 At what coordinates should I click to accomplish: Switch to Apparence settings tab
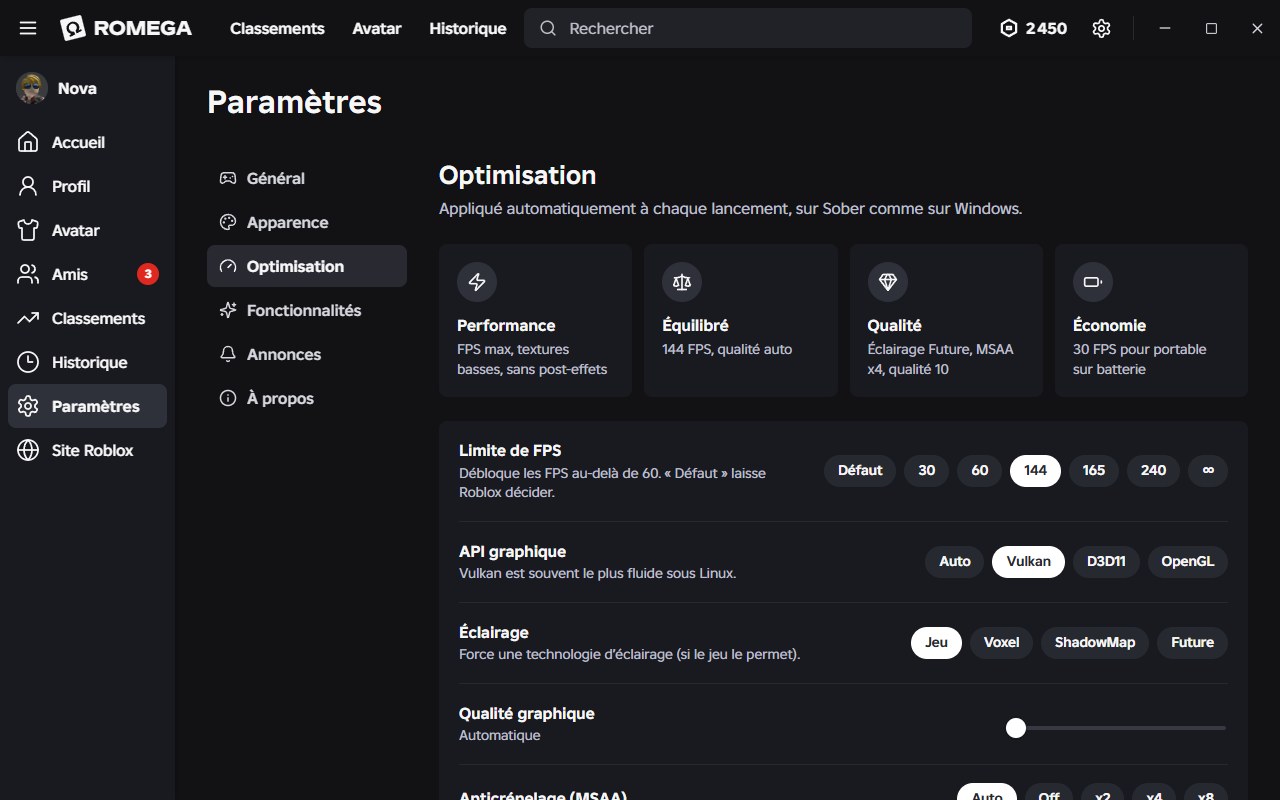point(307,222)
